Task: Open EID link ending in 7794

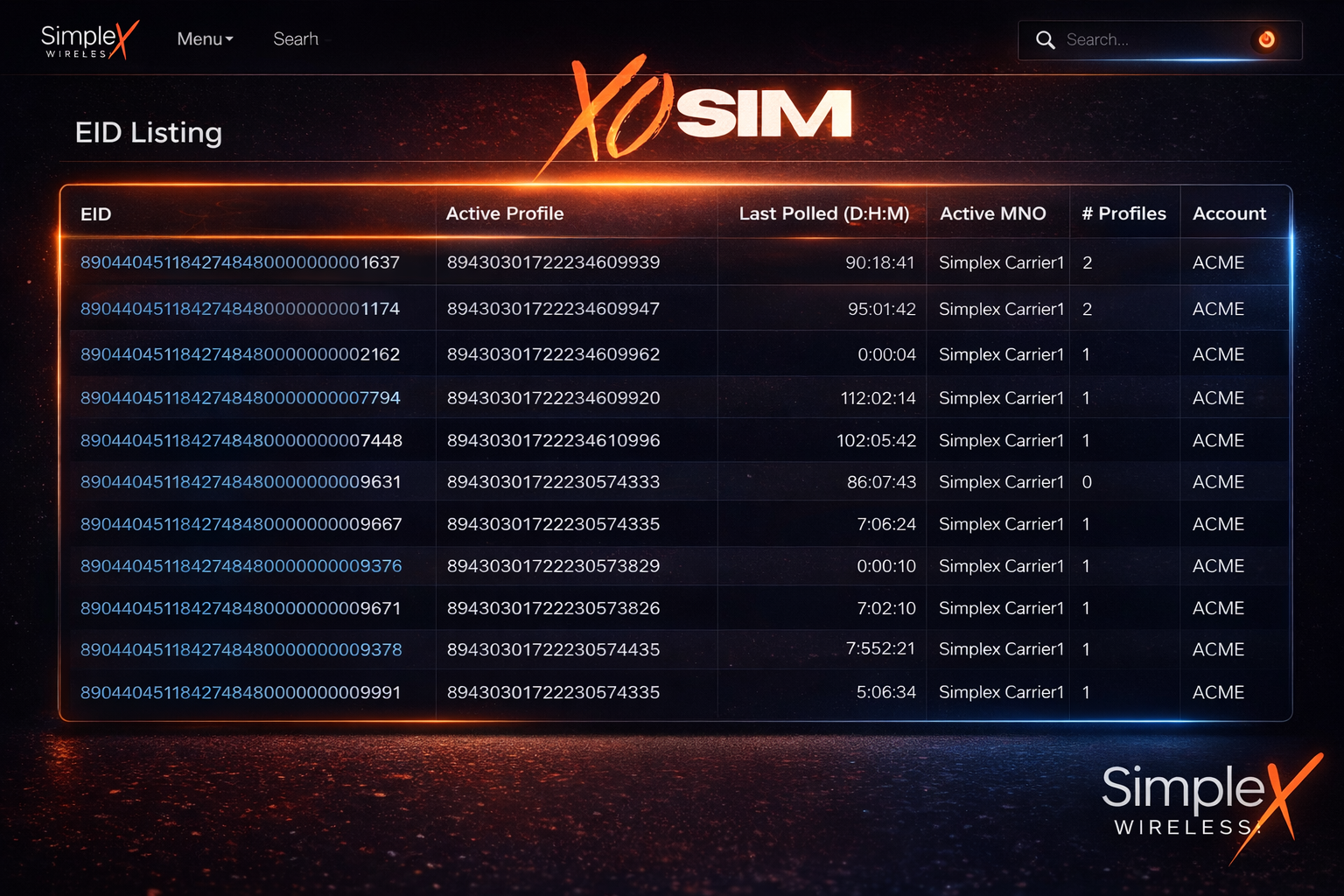Action: (240, 398)
